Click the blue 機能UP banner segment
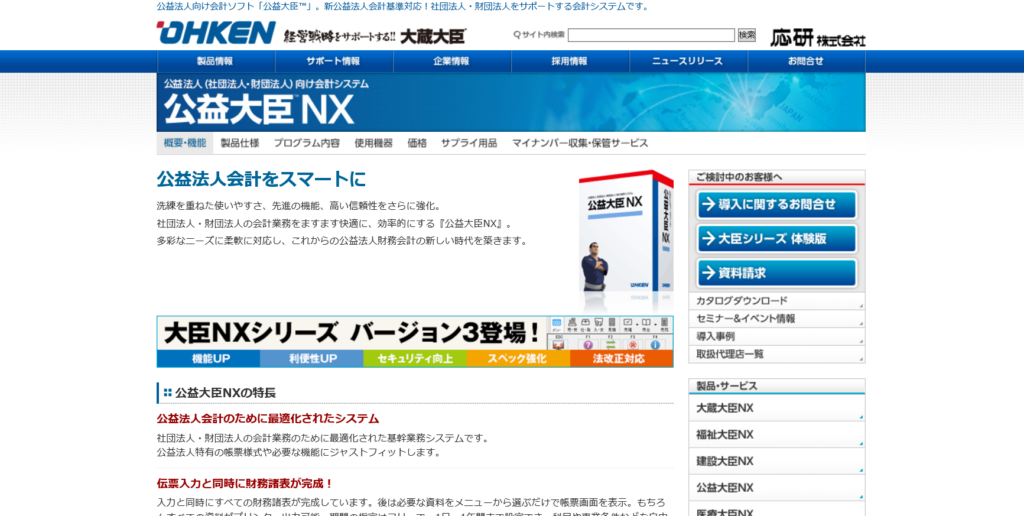The height and width of the screenshot is (516, 1024). [x=209, y=359]
